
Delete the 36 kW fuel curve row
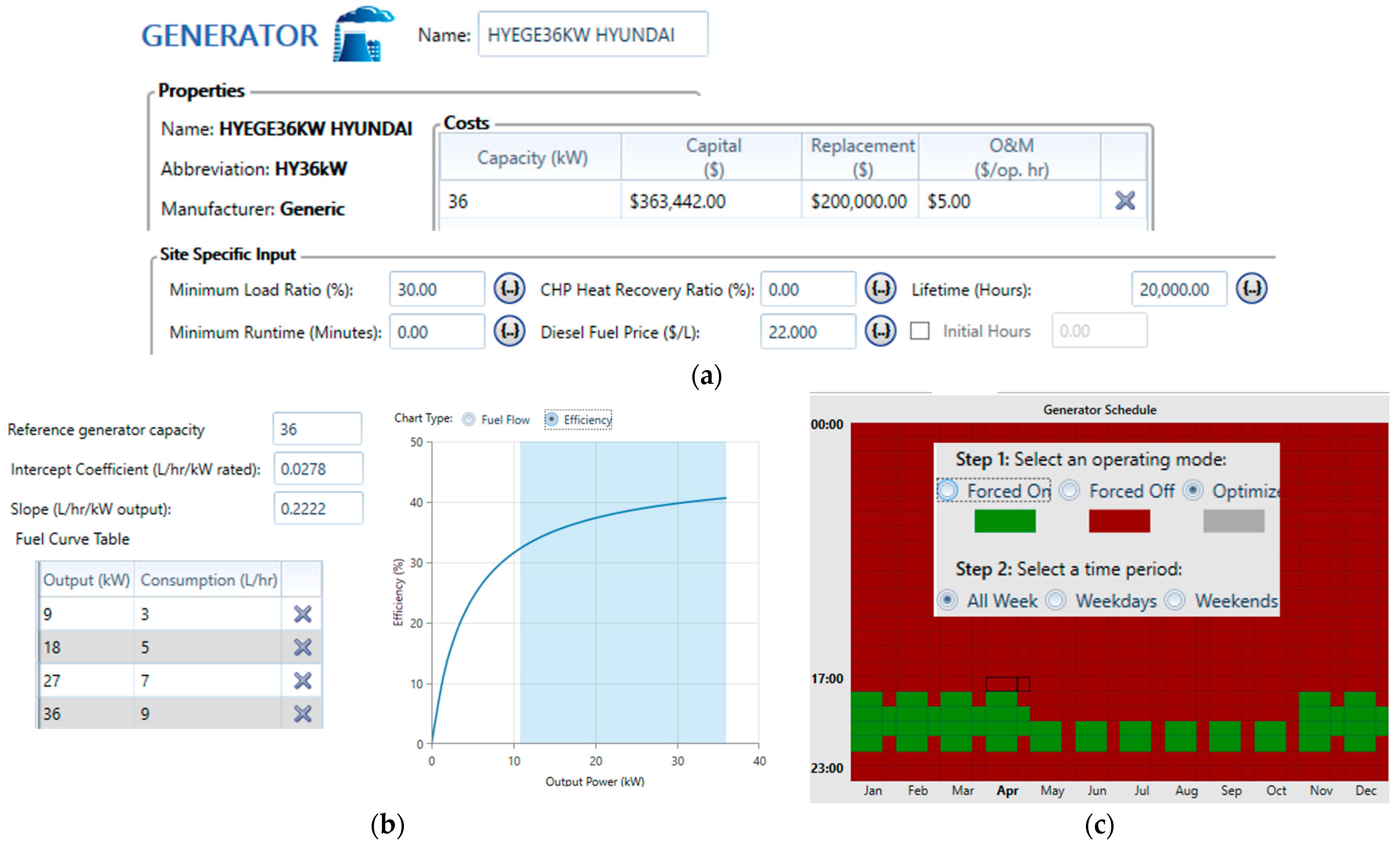302,714
